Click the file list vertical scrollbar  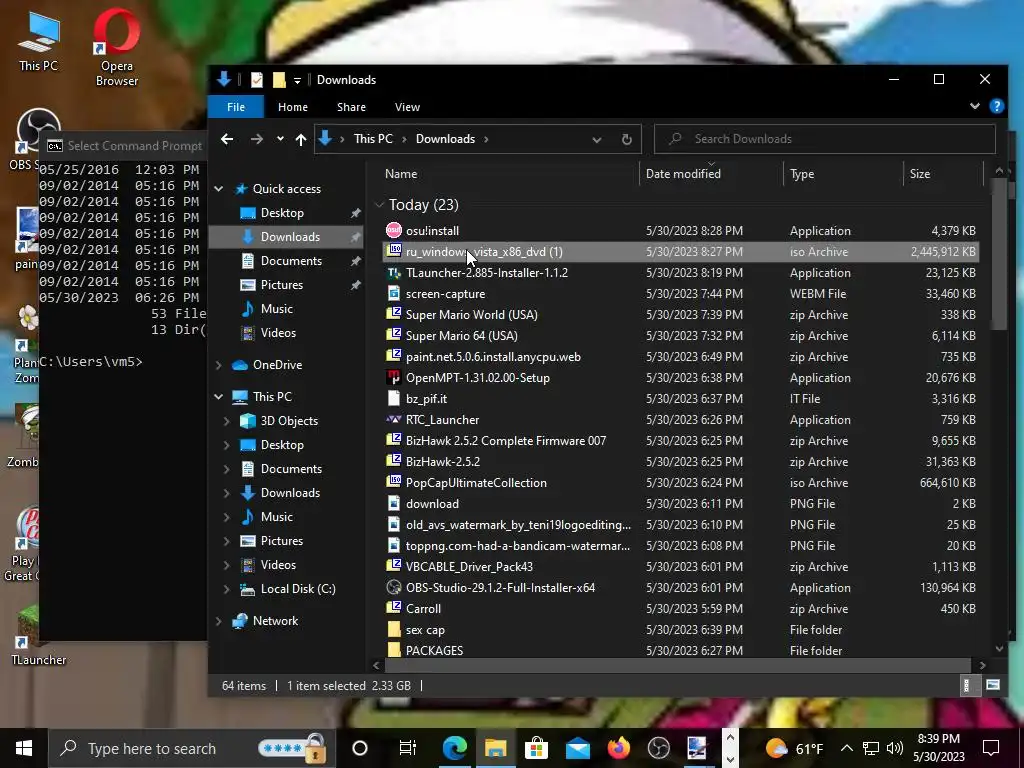(999, 255)
